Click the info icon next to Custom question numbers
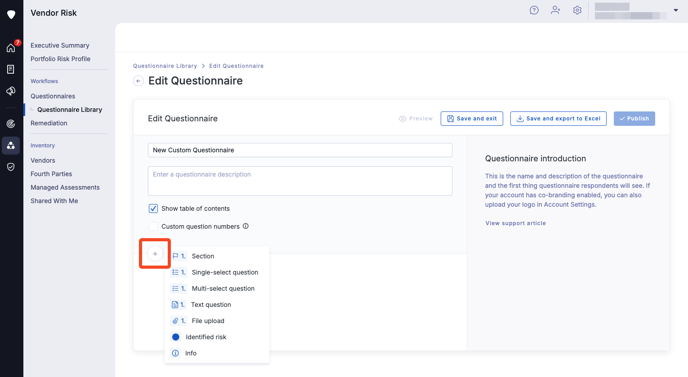 [x=246, y=226]
